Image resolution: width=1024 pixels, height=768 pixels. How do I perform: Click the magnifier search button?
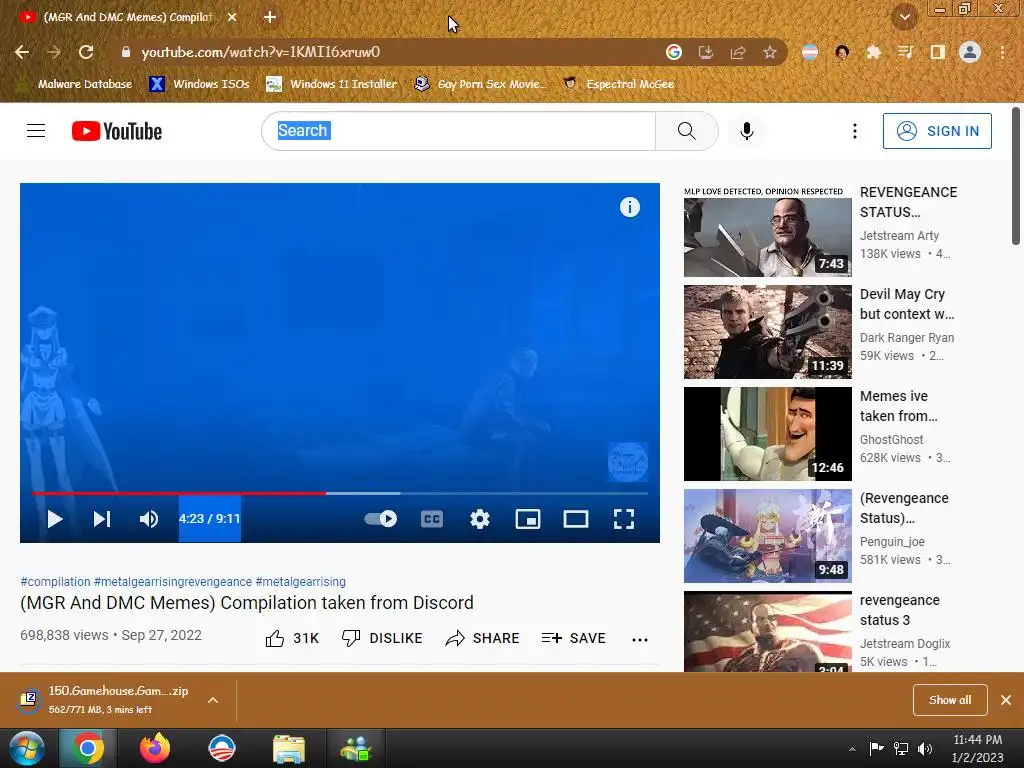click(686, 131)
